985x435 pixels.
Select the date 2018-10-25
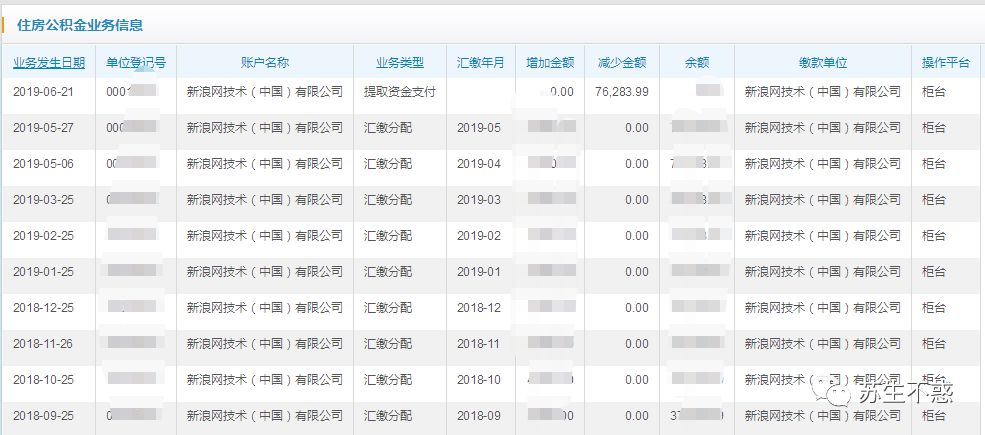[43, 380]
